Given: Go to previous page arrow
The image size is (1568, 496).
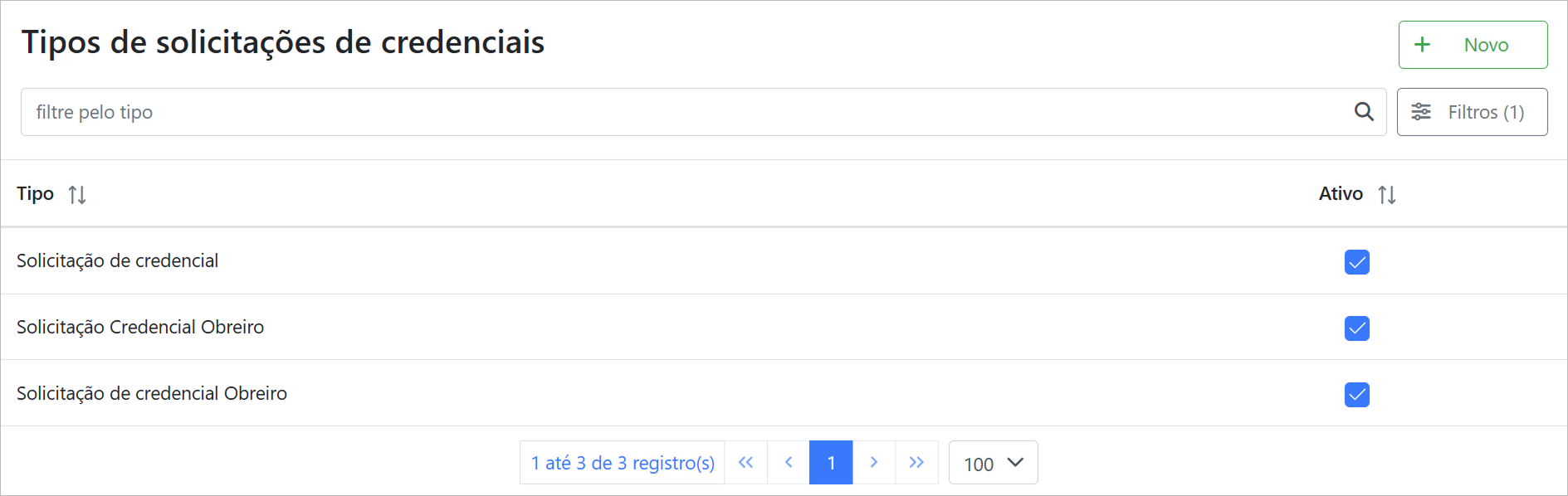Looking at the screenshot, I should click(x=789, y=463).
